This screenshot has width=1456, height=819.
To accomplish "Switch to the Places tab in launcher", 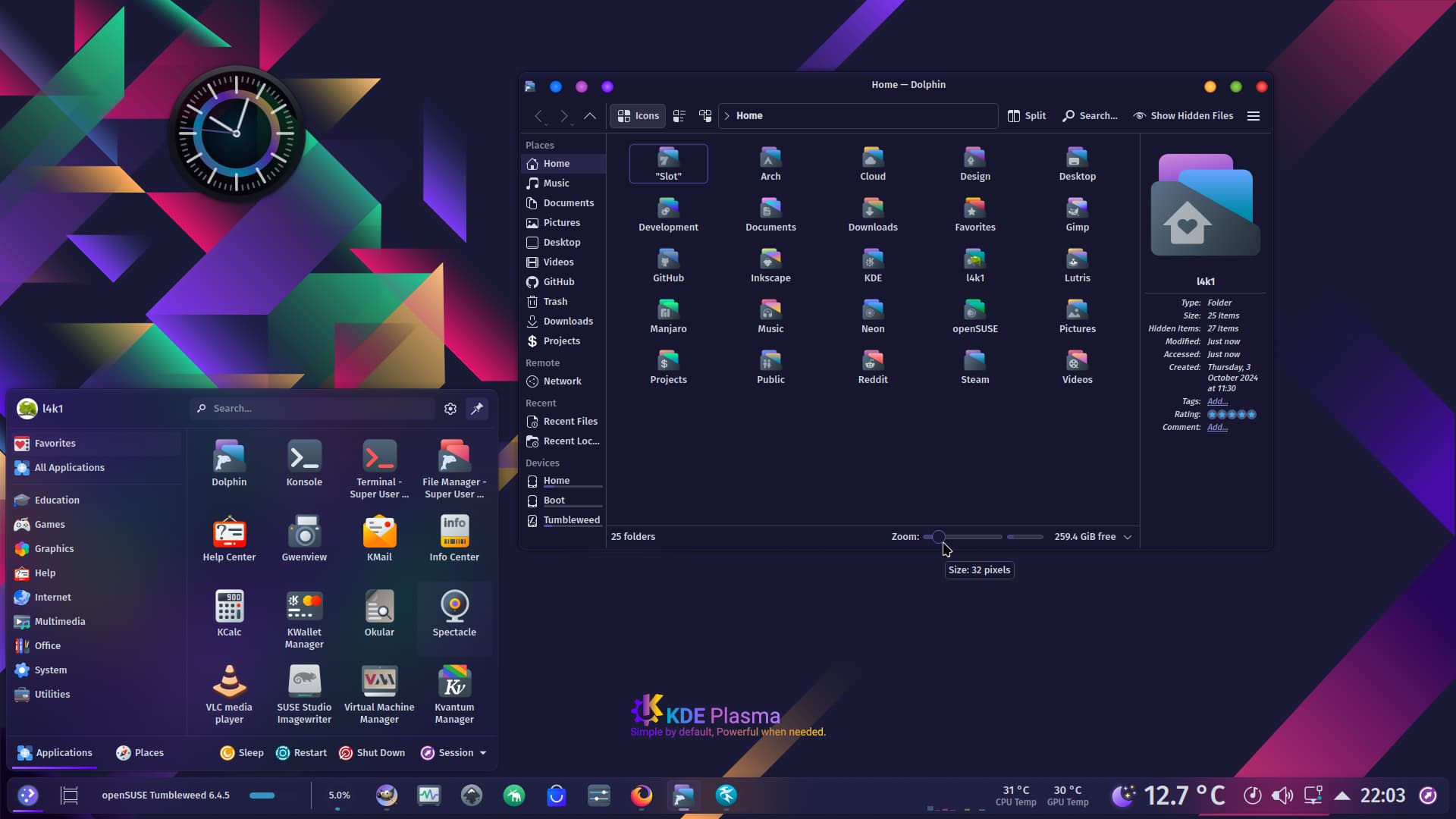I will pos(140,753).
